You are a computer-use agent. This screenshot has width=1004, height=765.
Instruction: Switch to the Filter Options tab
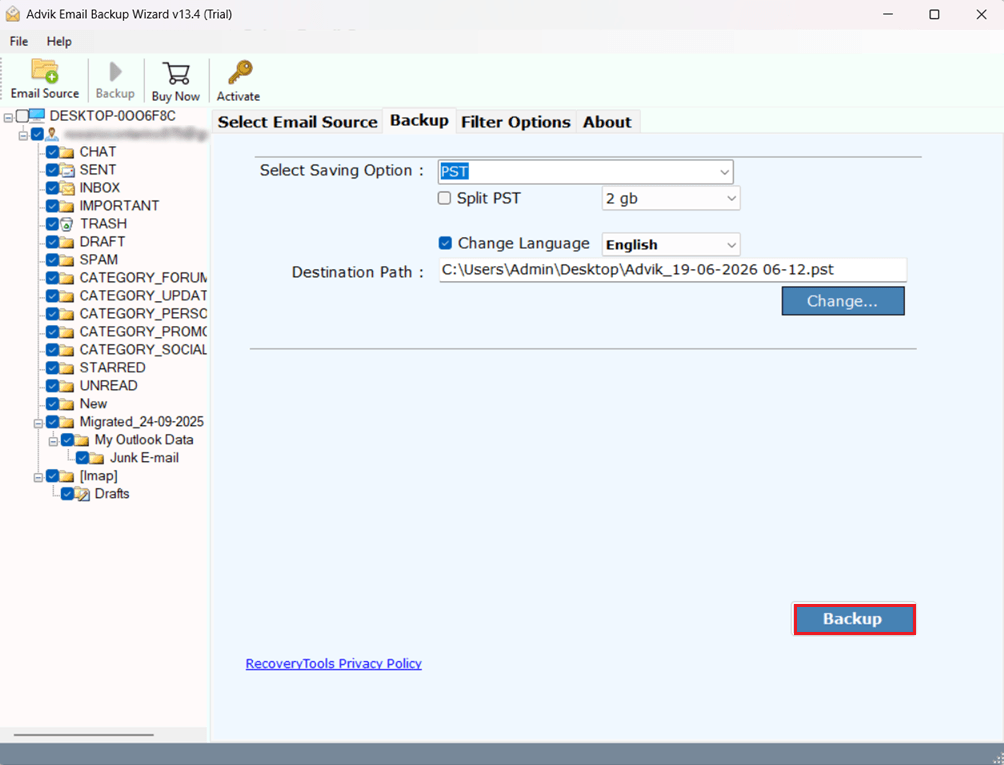(515, 122)
